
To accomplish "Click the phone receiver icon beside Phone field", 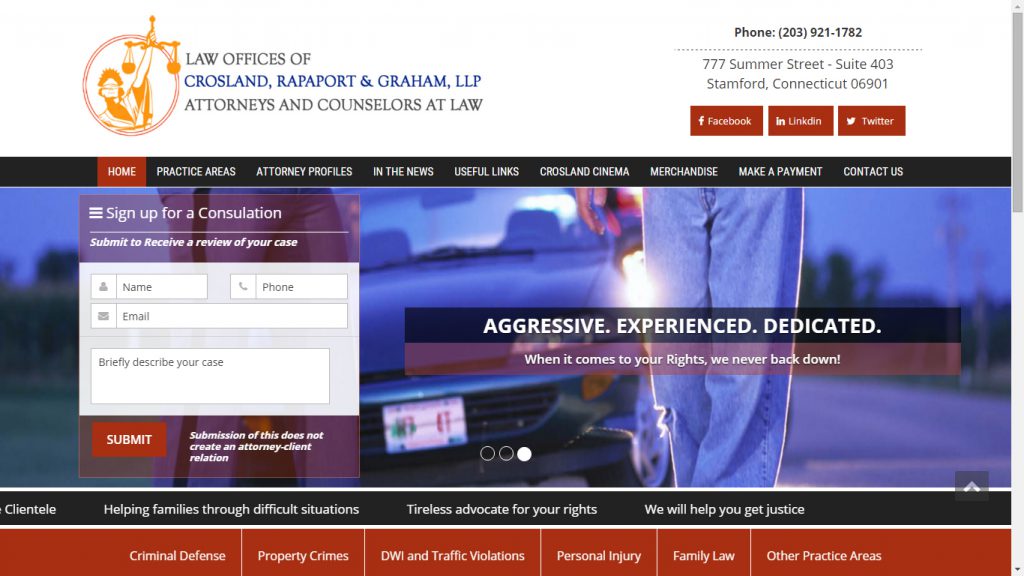I will pos(243,286).
